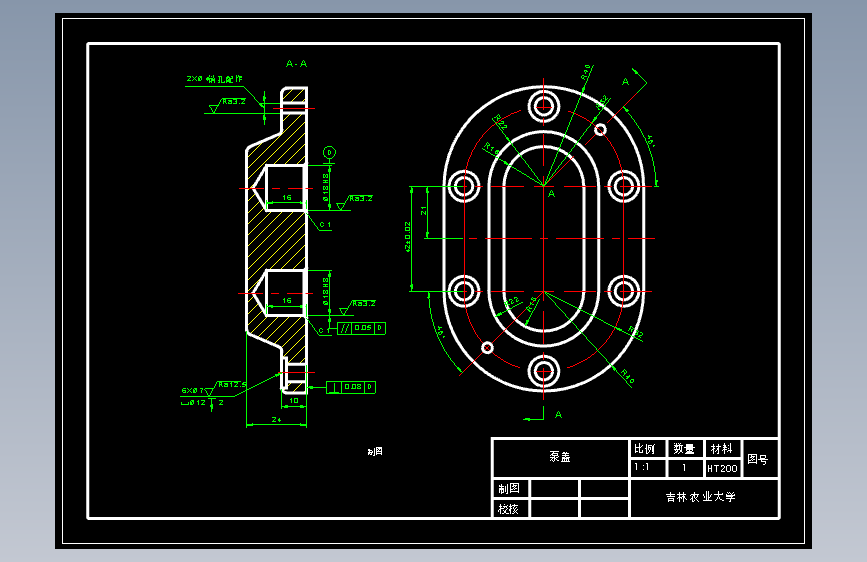
Task: Click the 制图 cell in title block
Action: coord(510,488)
